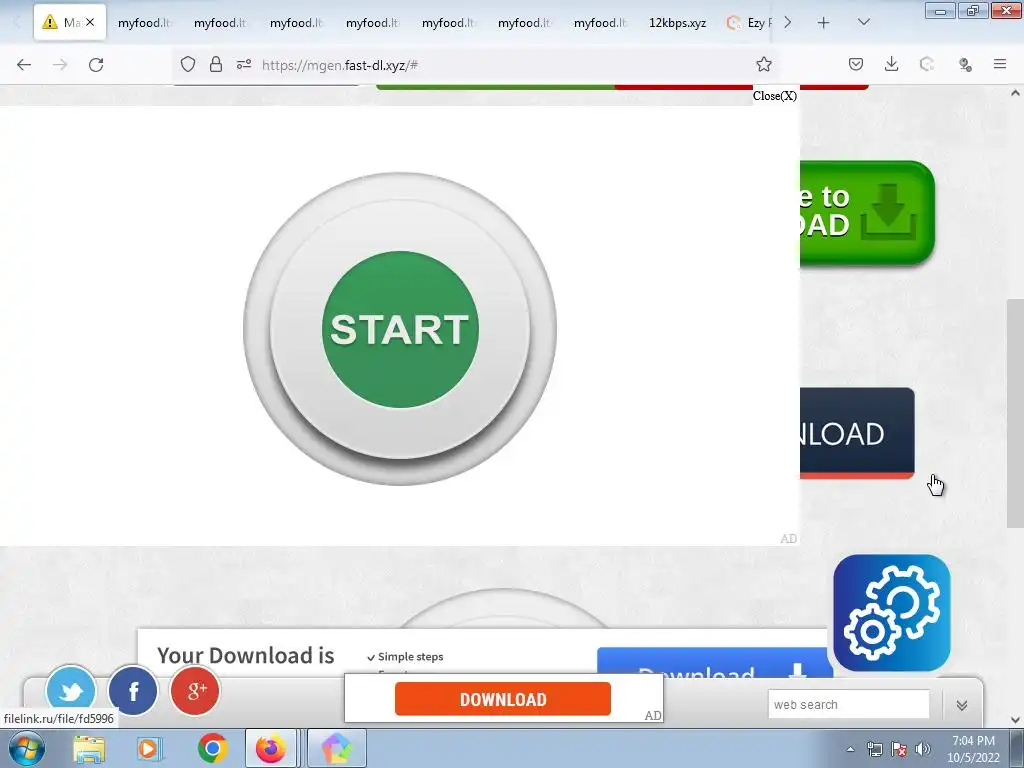The height and width of the screenshot is (768, 1024).
Task: Open the volume speaker tray icon
Action: tap(923, 749)
